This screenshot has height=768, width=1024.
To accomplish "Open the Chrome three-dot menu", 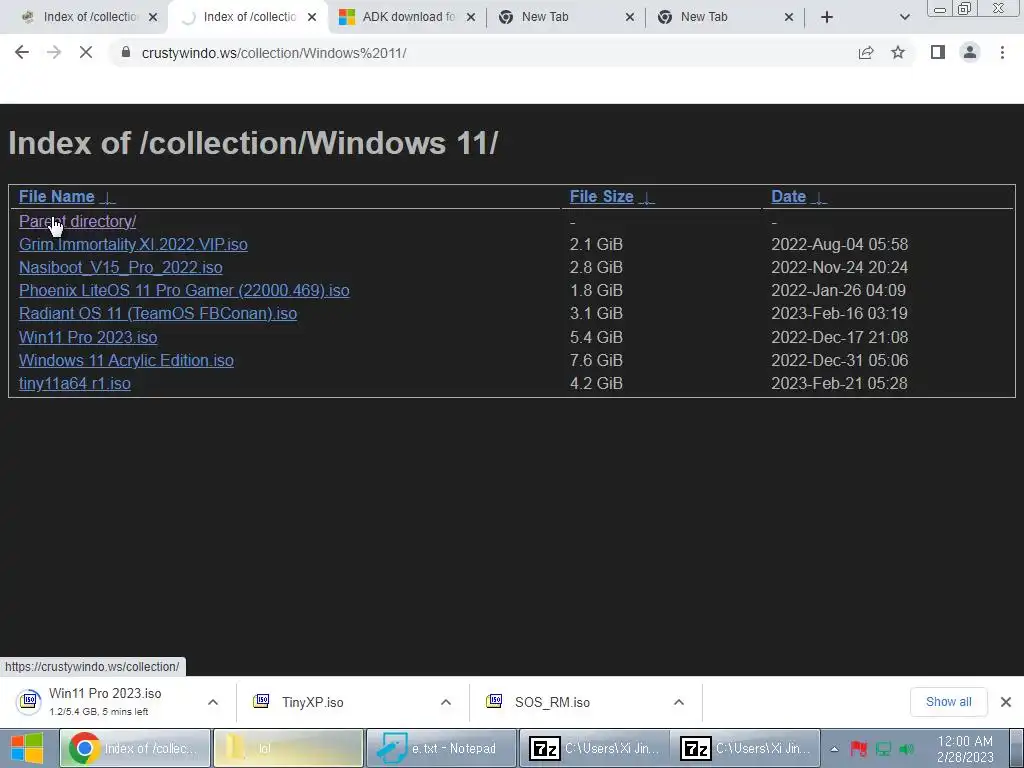I will (x=1002, y=52).
